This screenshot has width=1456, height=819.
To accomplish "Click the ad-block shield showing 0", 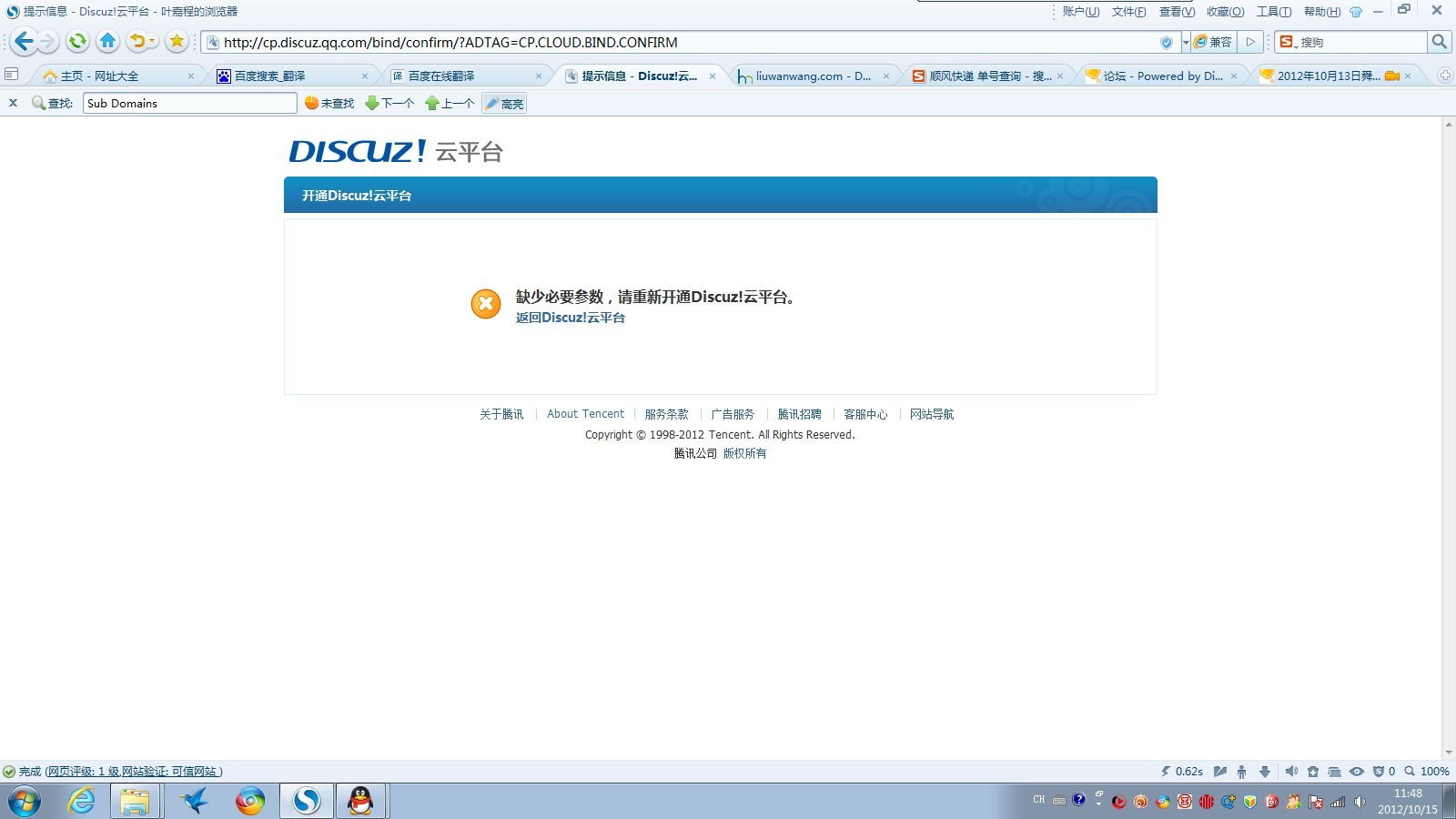I will 1383,772.
